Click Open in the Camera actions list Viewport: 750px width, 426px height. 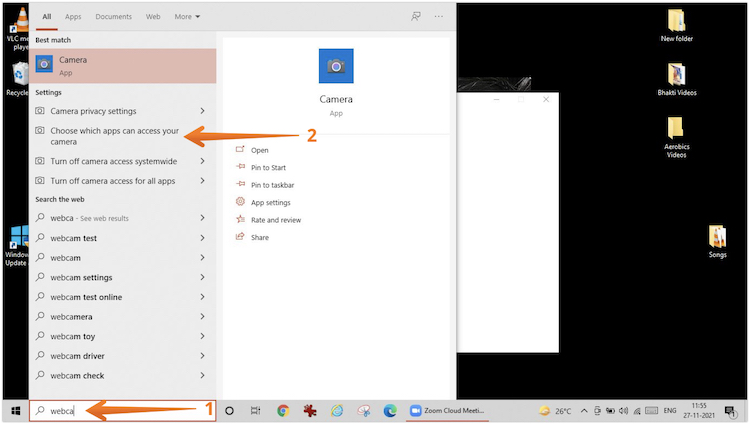coord(260,150)
